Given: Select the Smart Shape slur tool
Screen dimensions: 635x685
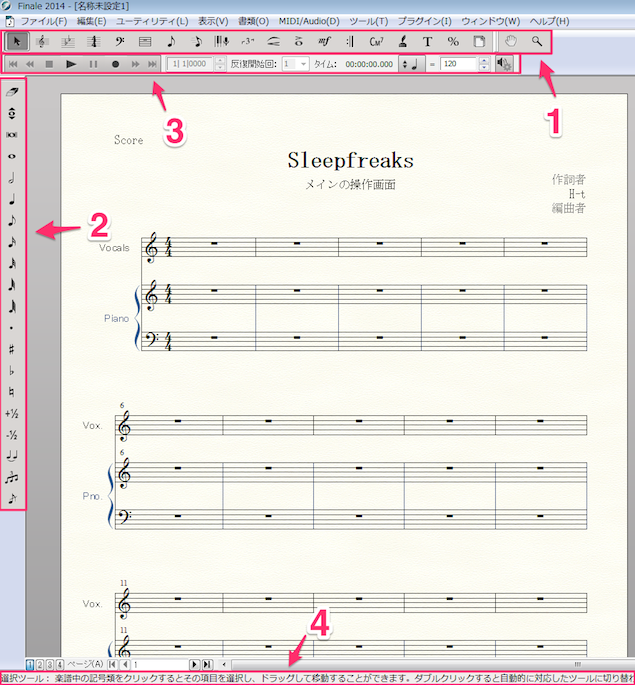Looking at the screenshot, I should tap(273, 42).
